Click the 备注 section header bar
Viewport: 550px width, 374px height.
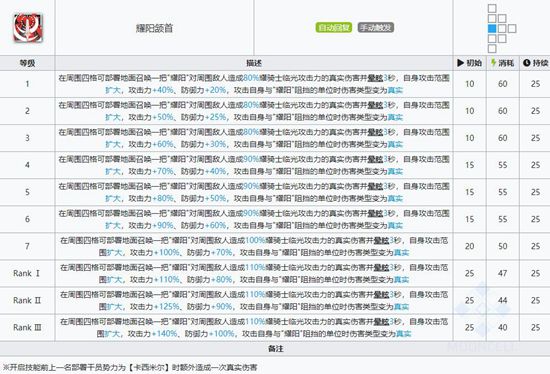tap(275, 349)
